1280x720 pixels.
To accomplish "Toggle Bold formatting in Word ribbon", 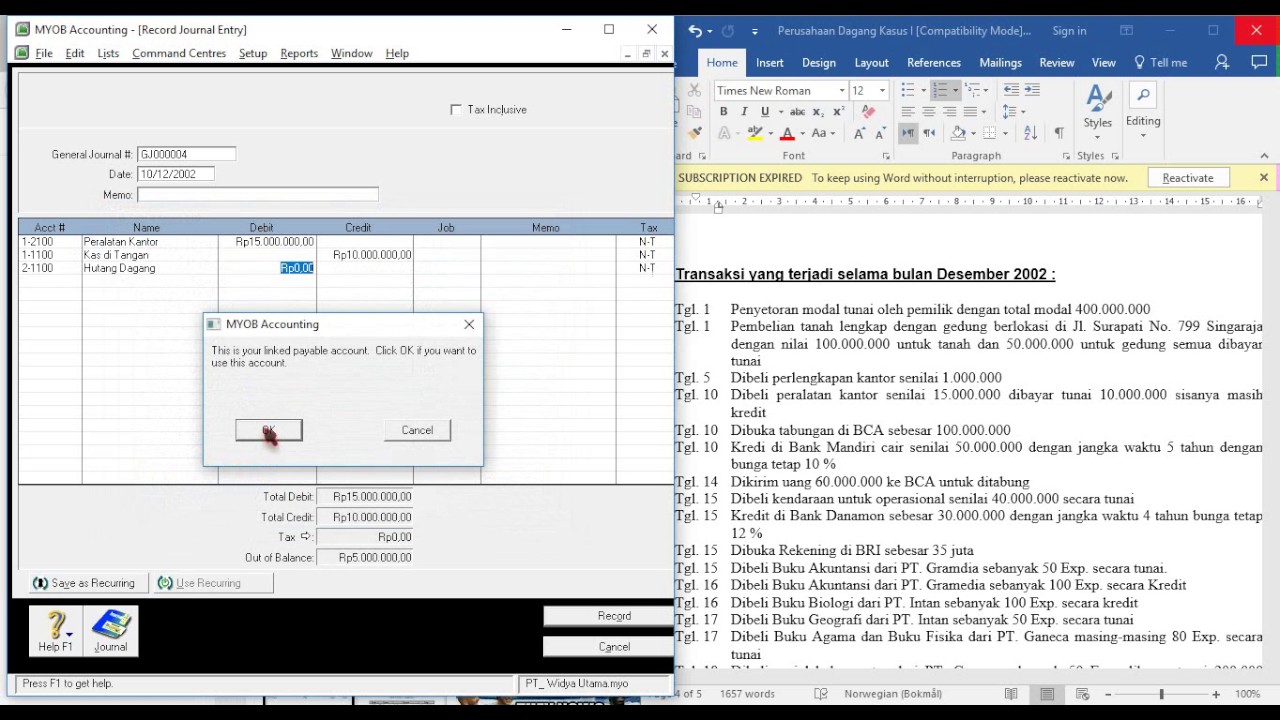I will coord(723,111).
